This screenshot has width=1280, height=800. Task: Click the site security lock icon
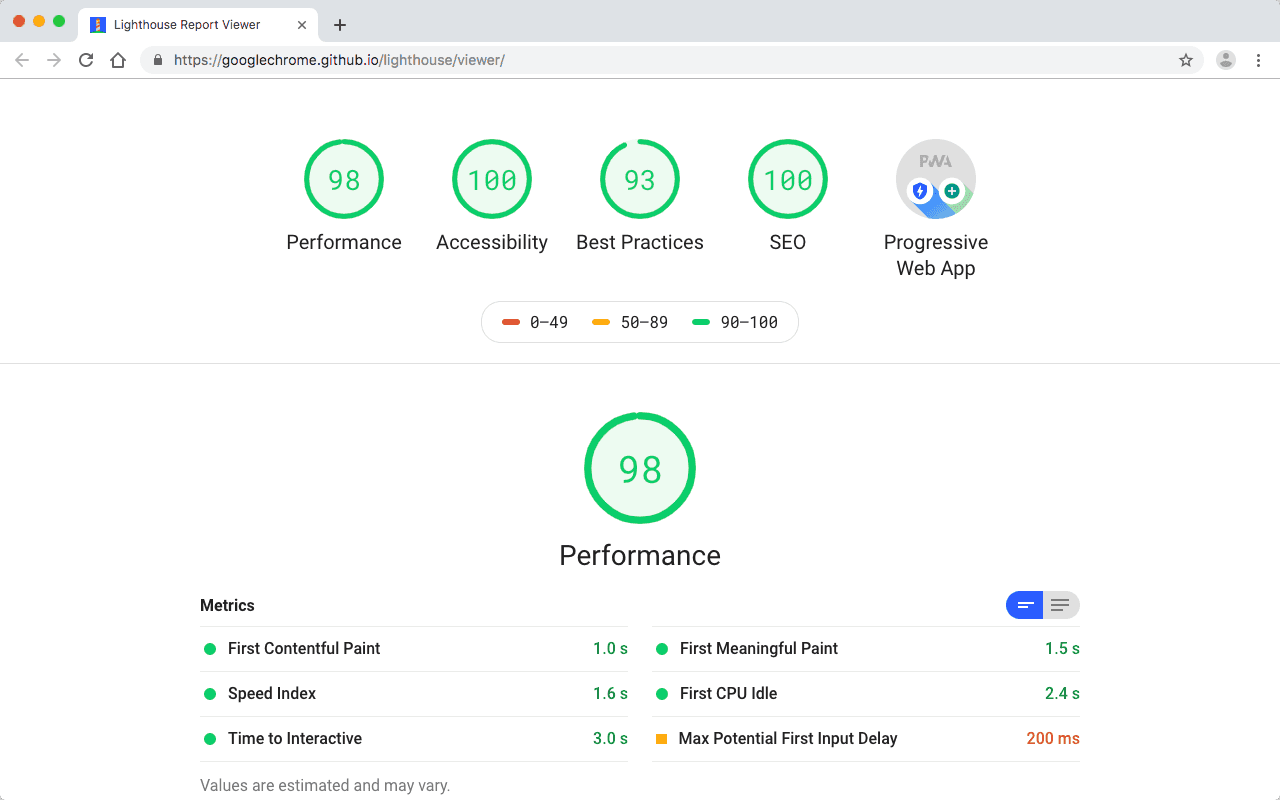[x=157, y=60]
